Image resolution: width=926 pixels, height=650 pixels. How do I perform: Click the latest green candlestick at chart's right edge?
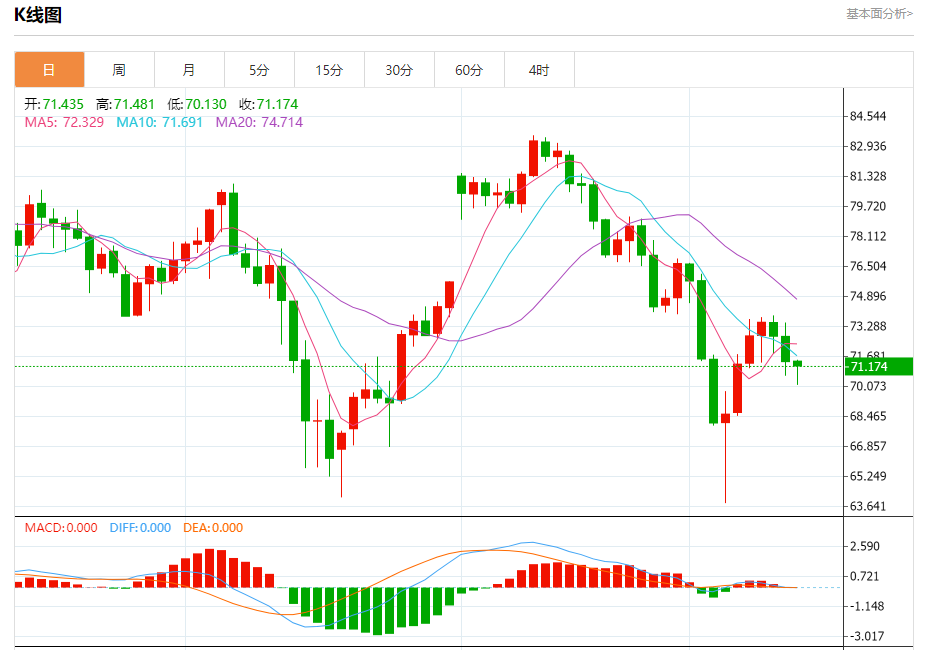797,364
